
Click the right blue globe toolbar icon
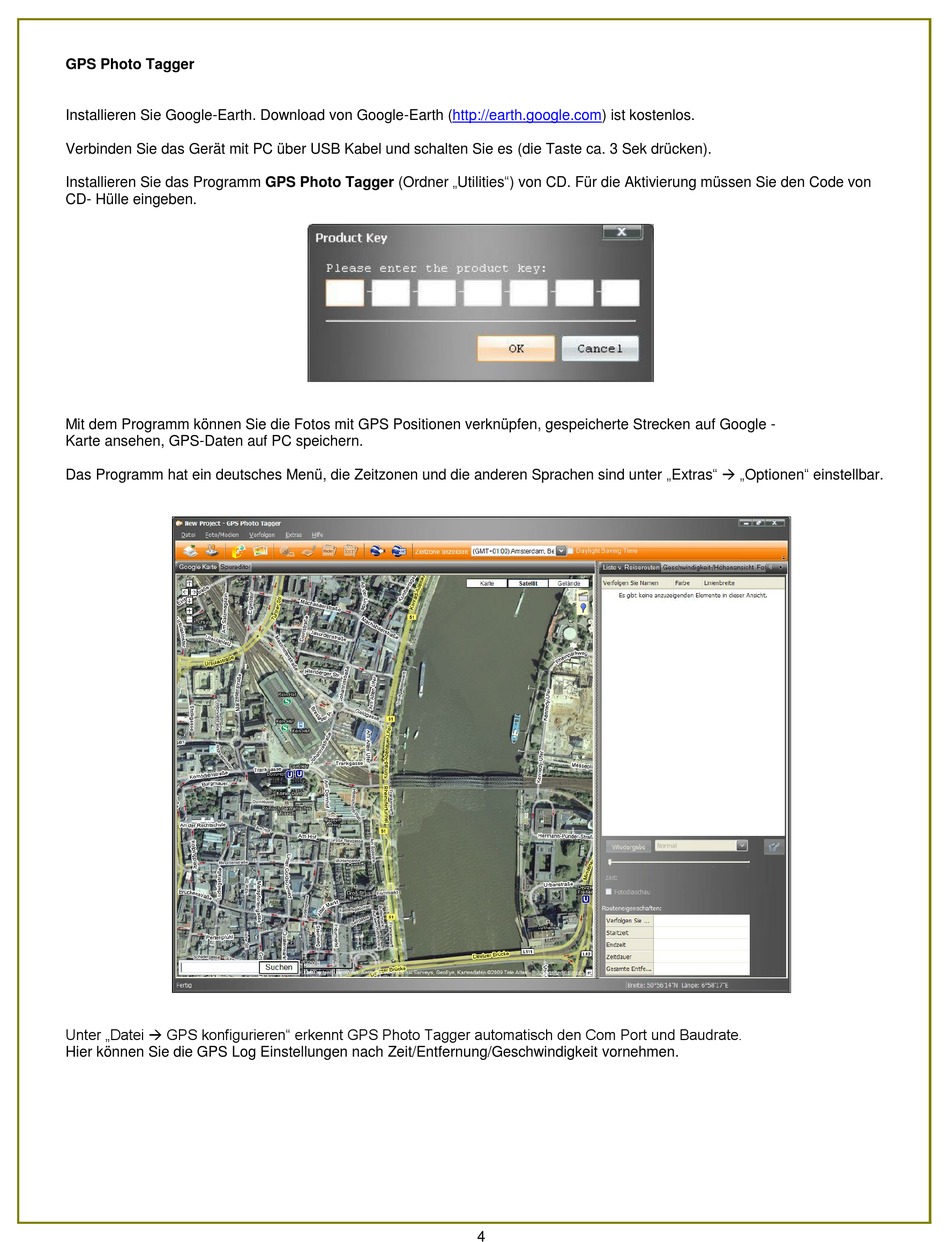398,550
